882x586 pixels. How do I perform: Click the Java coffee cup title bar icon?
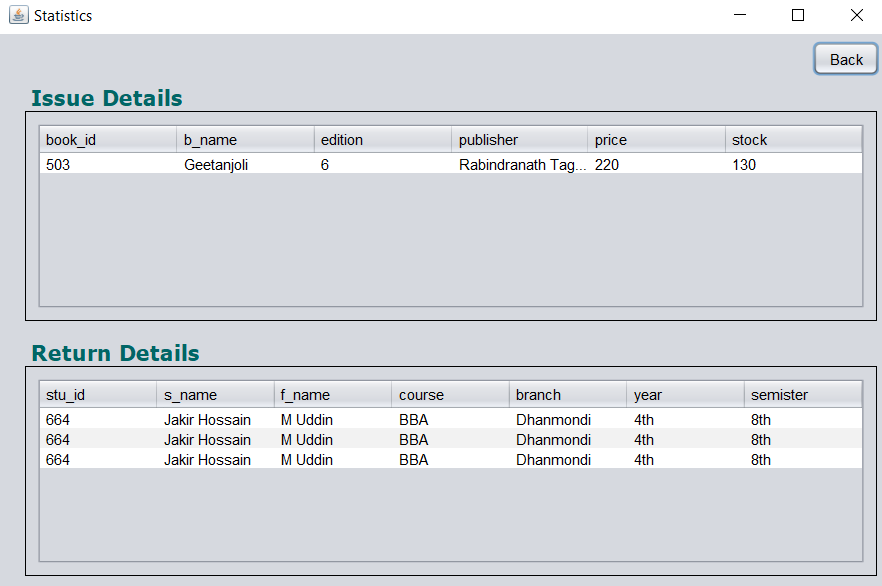click(x=17, y=15)
